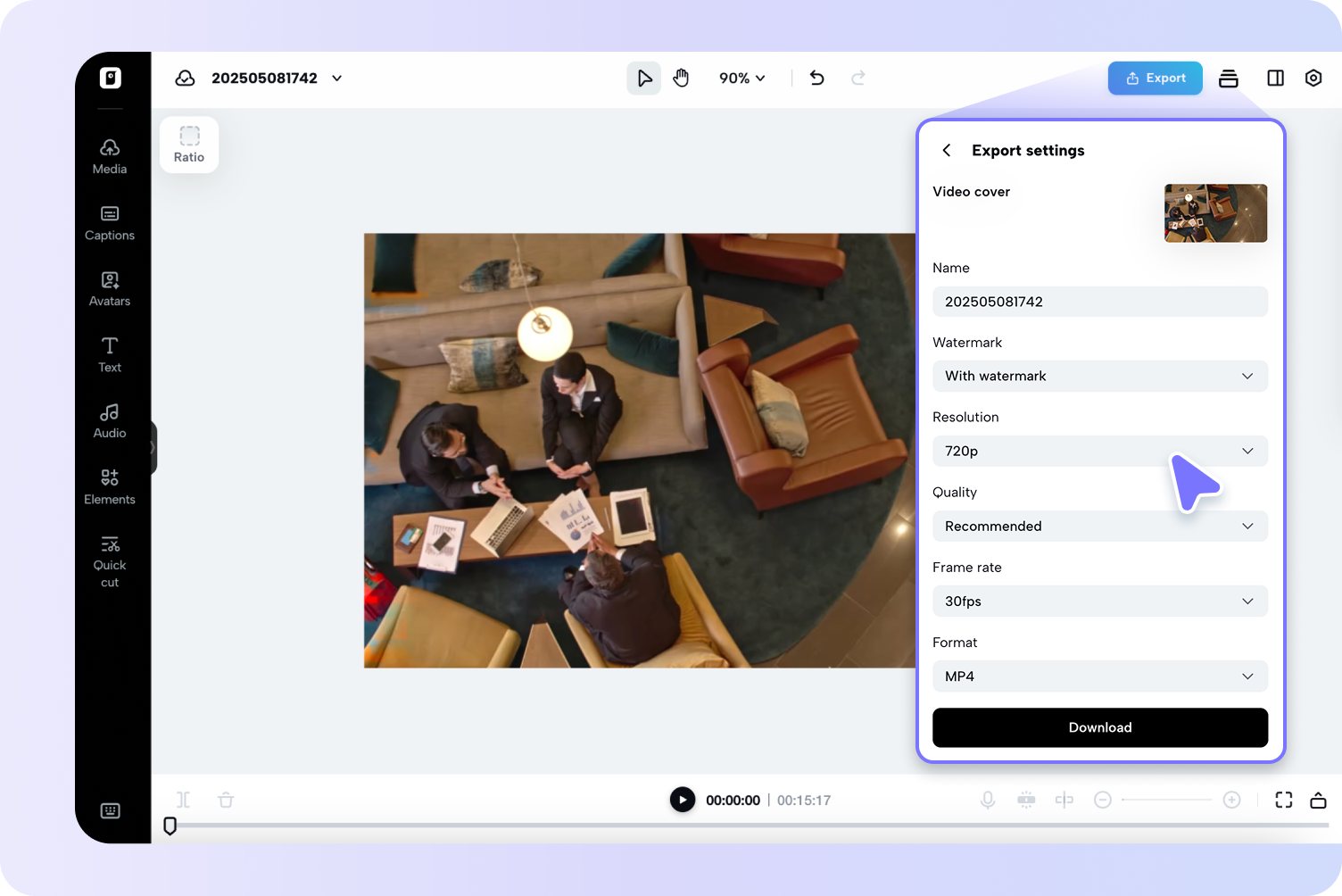This screenshot has height=896, width=1342.
Task: Go back from Export settings
Action: (947, 150)
